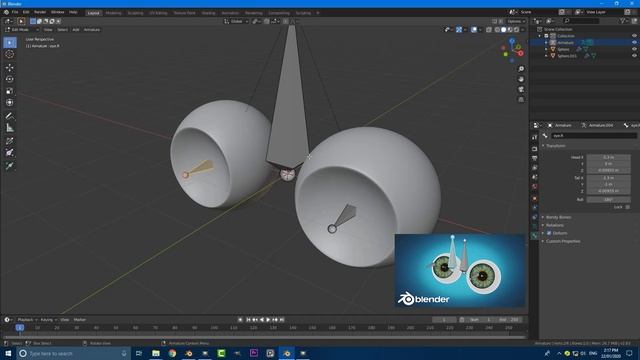The image size is (640, 360).
Task: Open the Render properties tab icon
Action: pos(535,149)
